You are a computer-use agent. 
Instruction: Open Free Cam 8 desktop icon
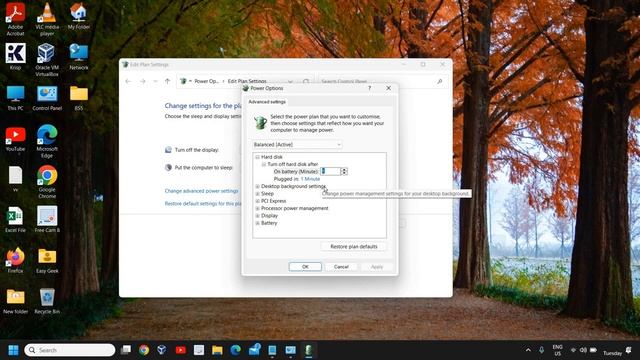click(47, 219)
